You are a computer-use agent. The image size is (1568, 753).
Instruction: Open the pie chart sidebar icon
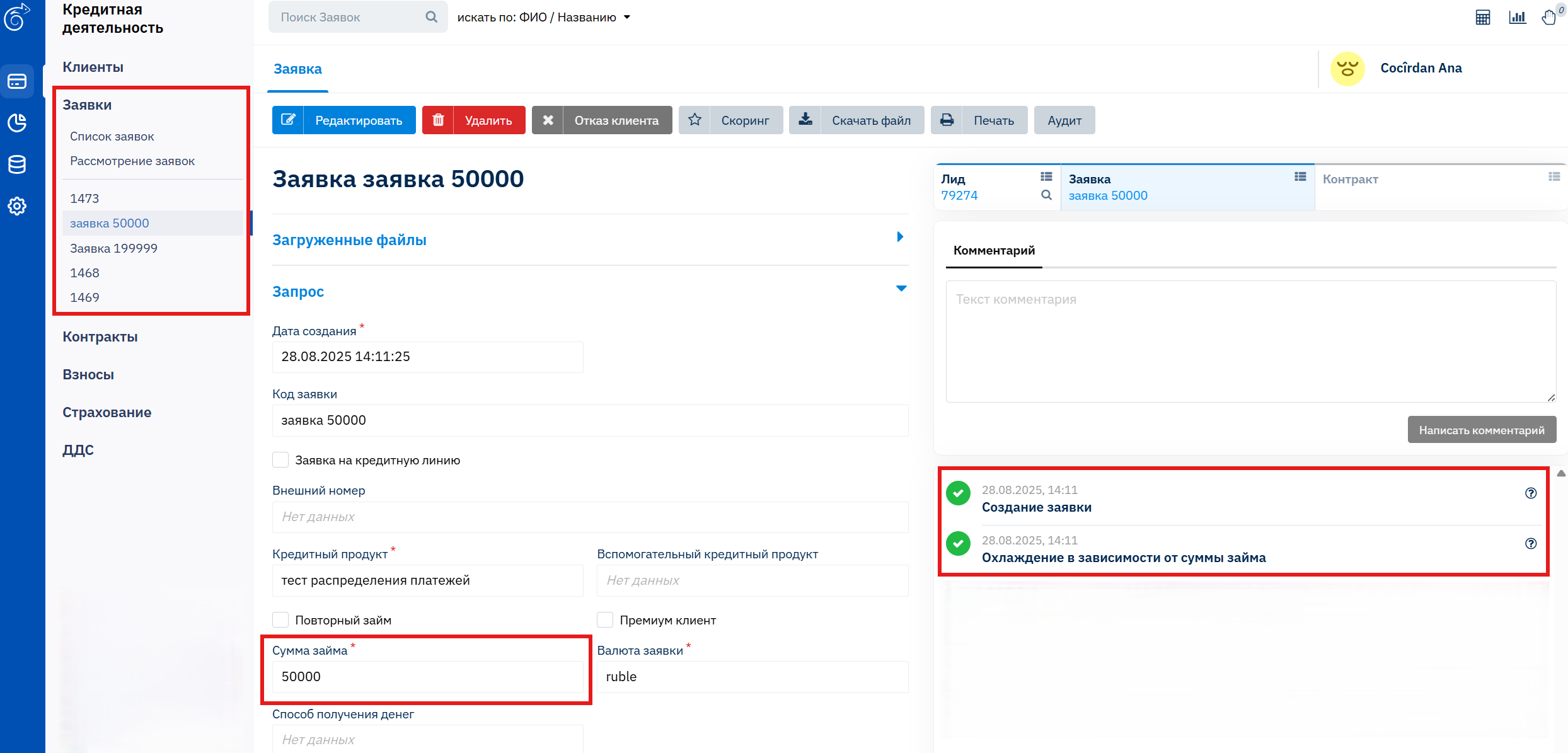(x=17, y=123)
